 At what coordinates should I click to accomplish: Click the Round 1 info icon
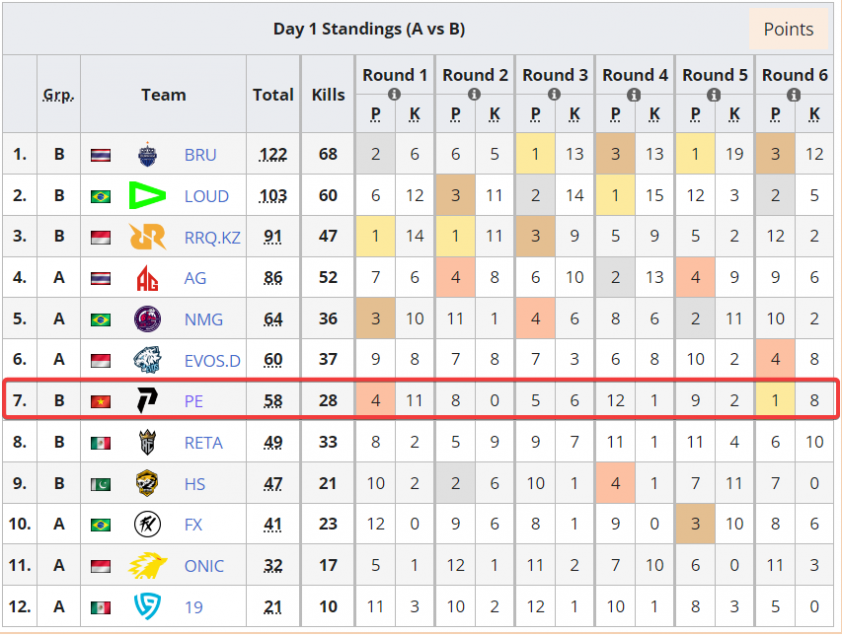click(394, 94)
